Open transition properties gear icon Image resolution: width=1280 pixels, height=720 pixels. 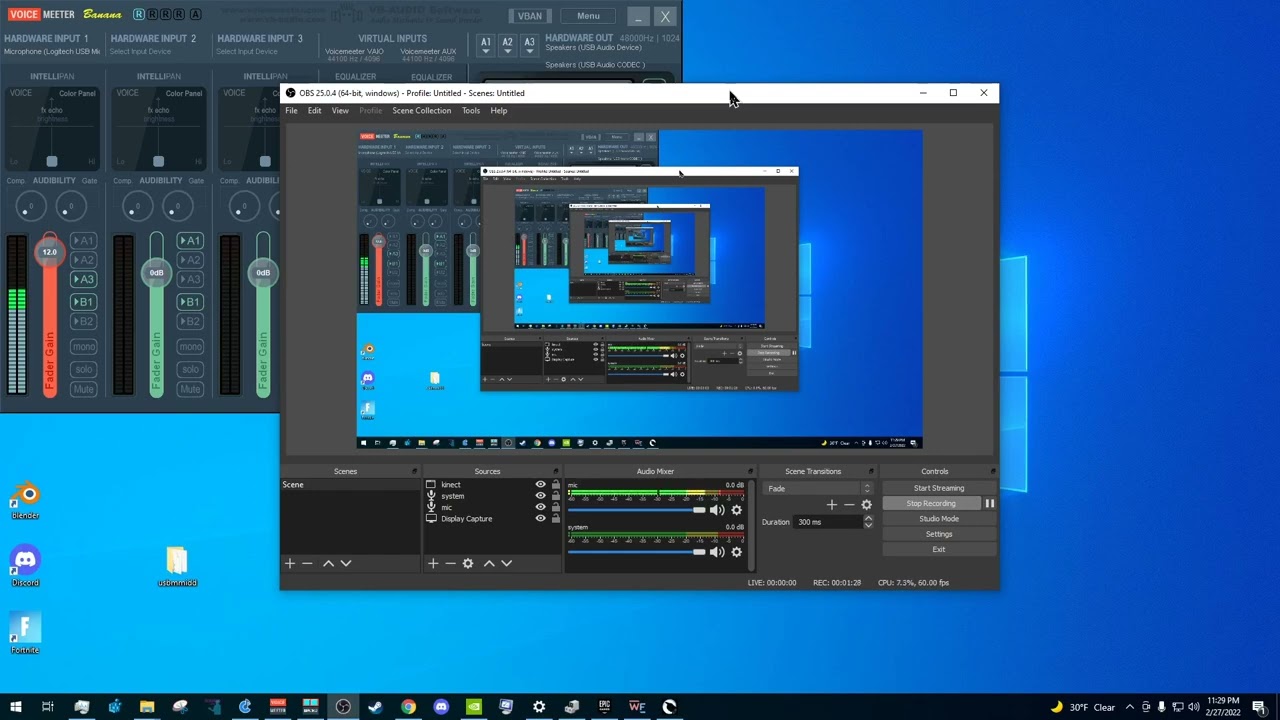click(867, 505)
